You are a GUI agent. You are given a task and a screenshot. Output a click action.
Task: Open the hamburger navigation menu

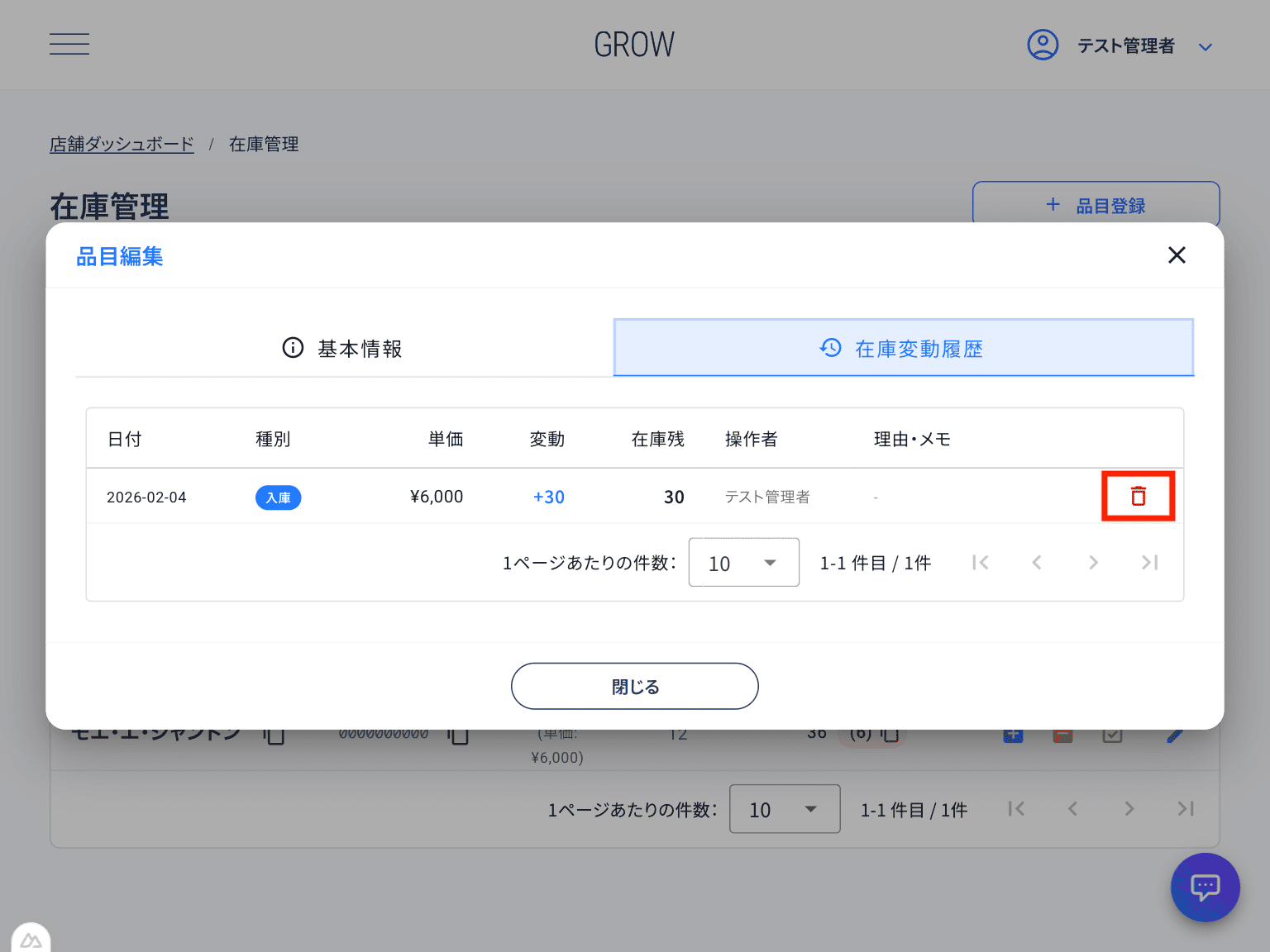pos(69,44)
